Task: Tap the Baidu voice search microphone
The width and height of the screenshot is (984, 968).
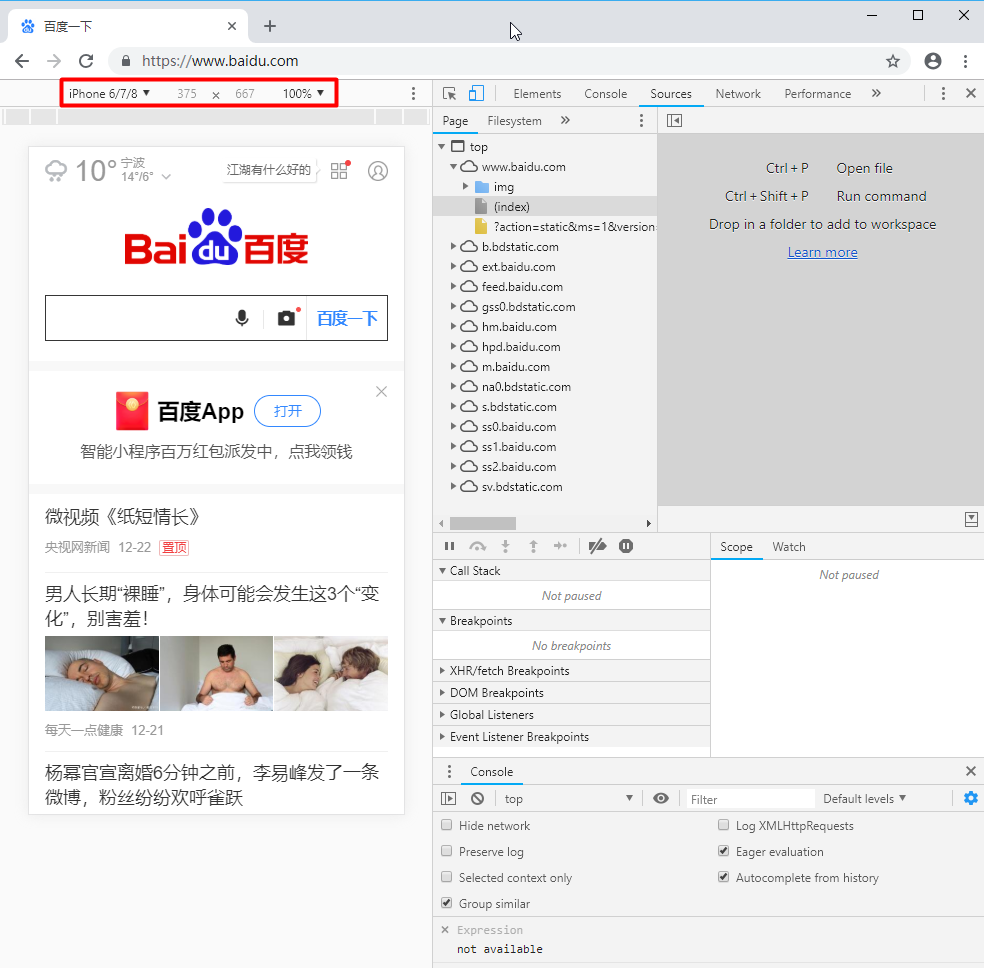Action: click(x=242, y=318)
